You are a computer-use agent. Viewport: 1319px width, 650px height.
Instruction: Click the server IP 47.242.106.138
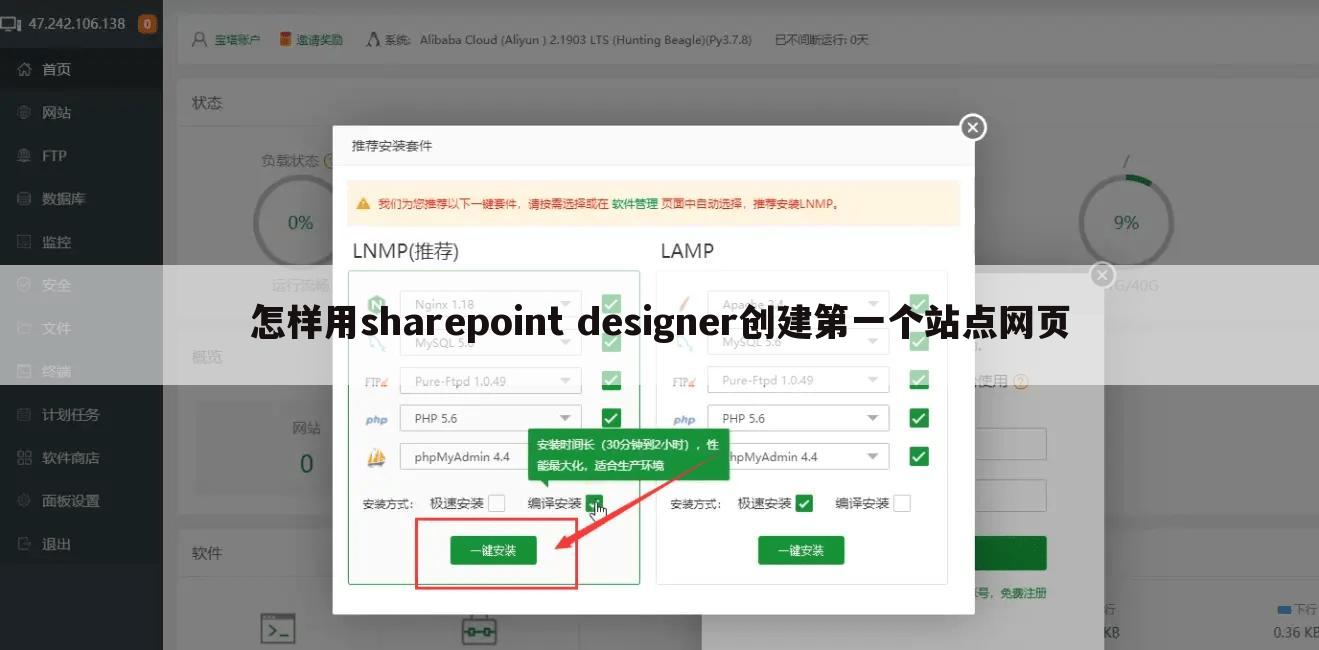point(77,24)
